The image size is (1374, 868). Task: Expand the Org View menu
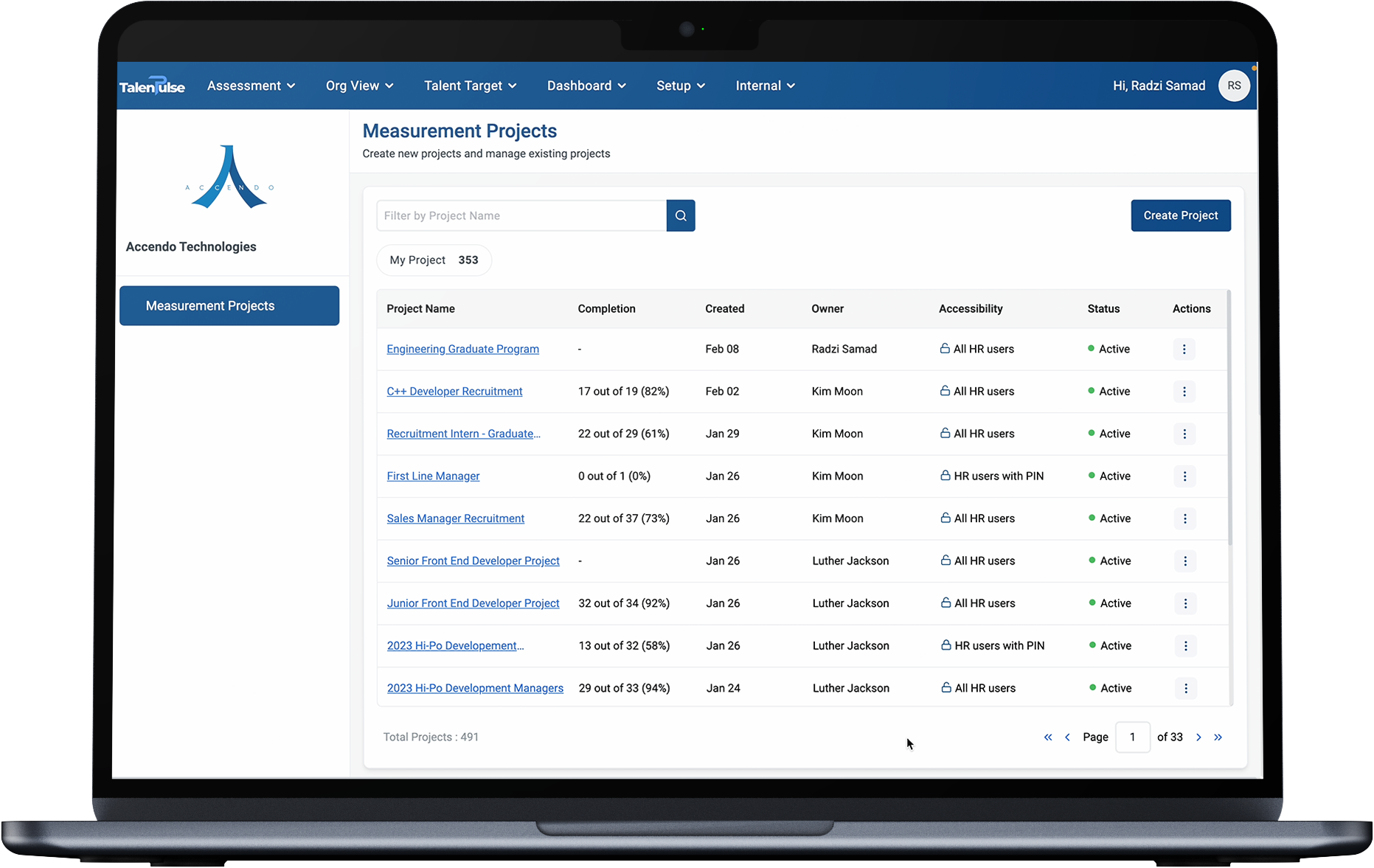point(360,86)
